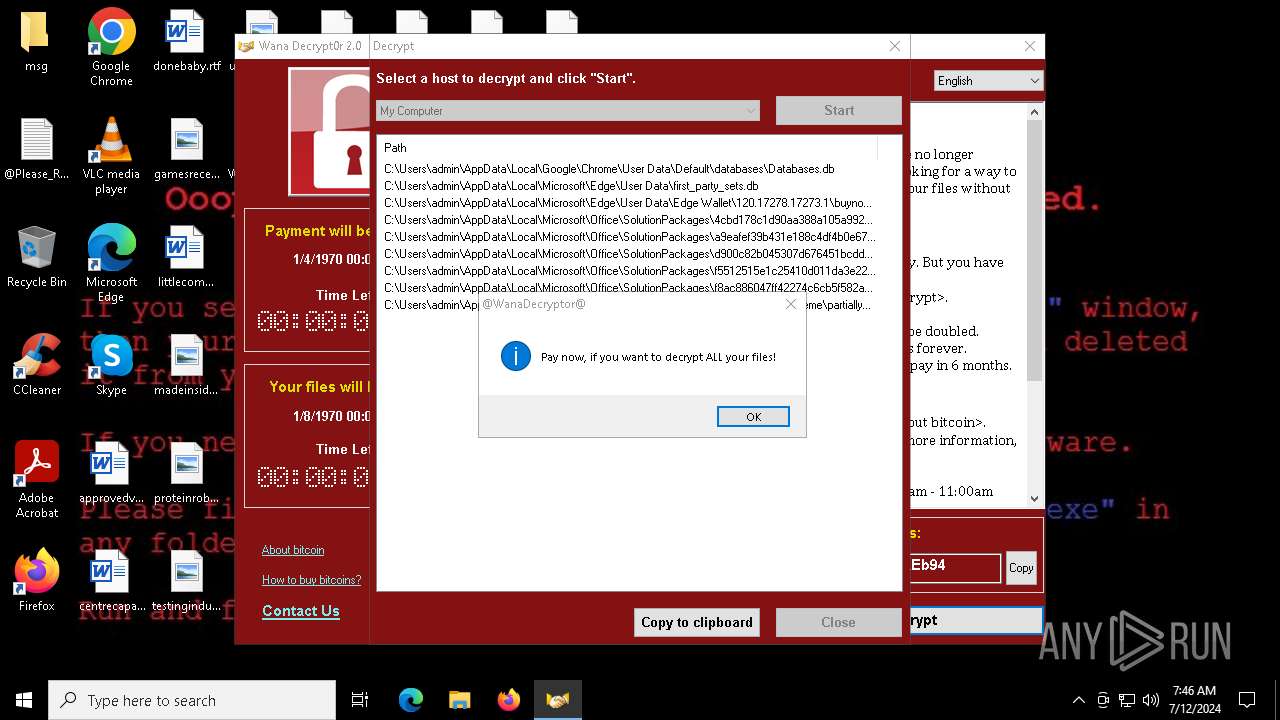Image resolution: width=1280 pixels, height=720 pixels.
Task: Open the Recycle Bin
Action: tap(36, 258)
